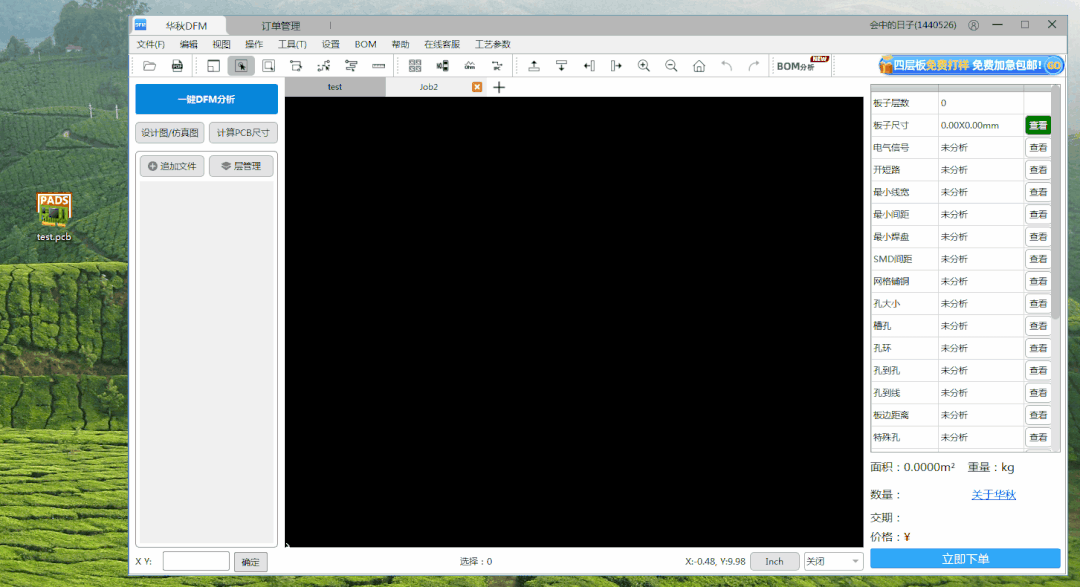Open the BOM分析 tool
1080x587 pixels.
tap(801, 65)
